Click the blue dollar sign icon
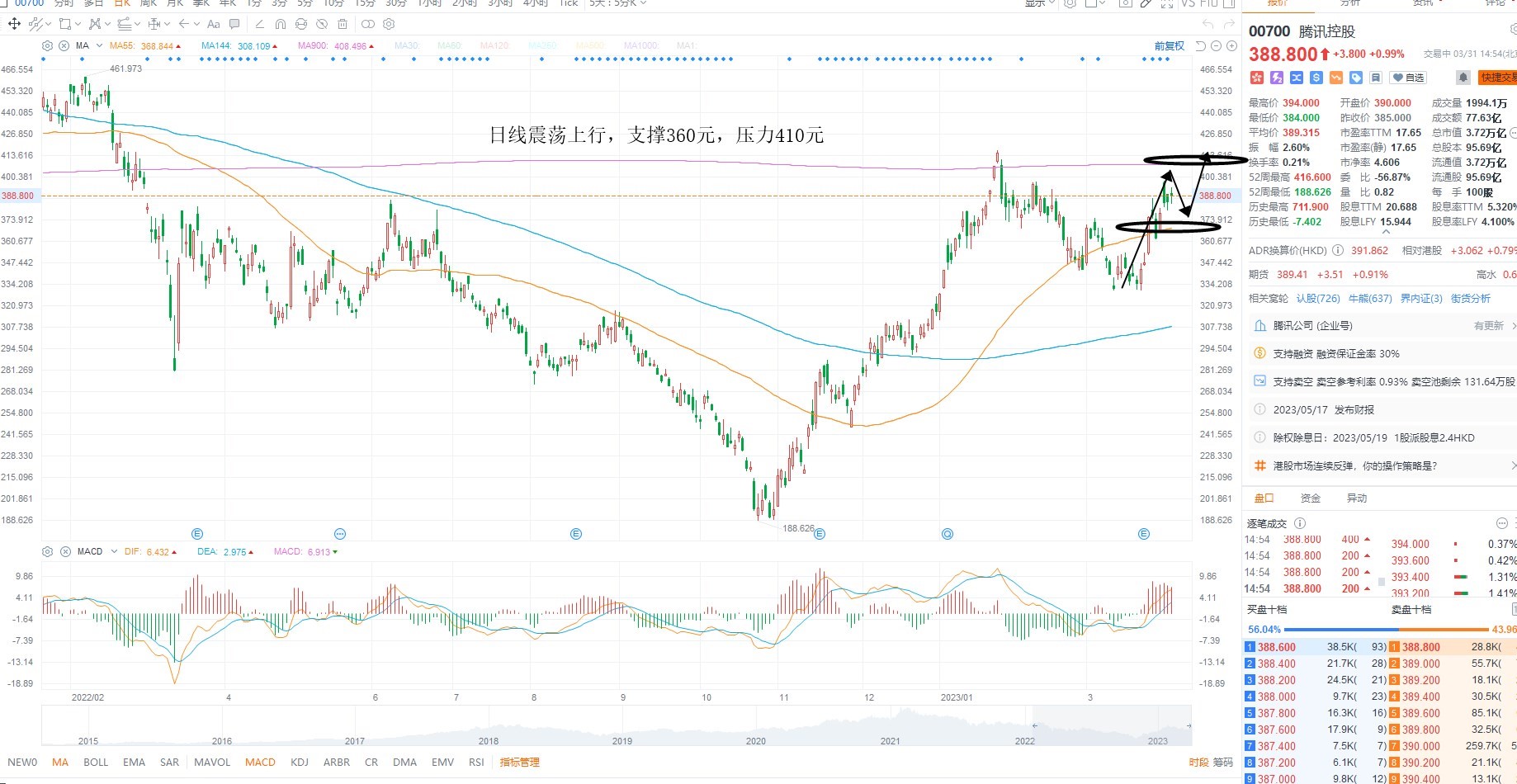The height and width of the screenshot is (784, 1517). coord(1316,78)
